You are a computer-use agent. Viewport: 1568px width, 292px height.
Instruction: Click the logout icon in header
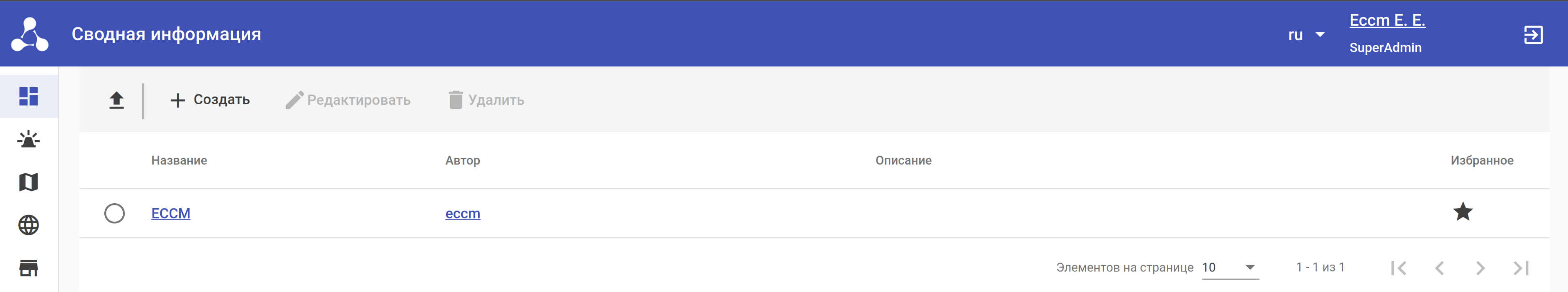point(1533,35)
